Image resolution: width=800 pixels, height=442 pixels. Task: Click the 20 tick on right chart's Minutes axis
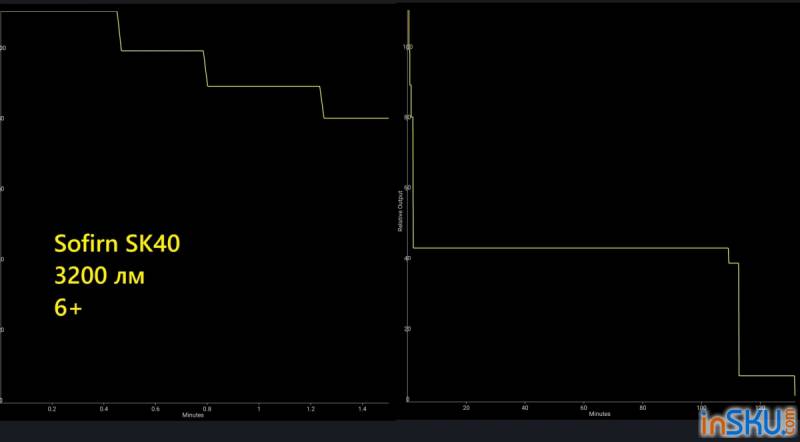point(466,408)
